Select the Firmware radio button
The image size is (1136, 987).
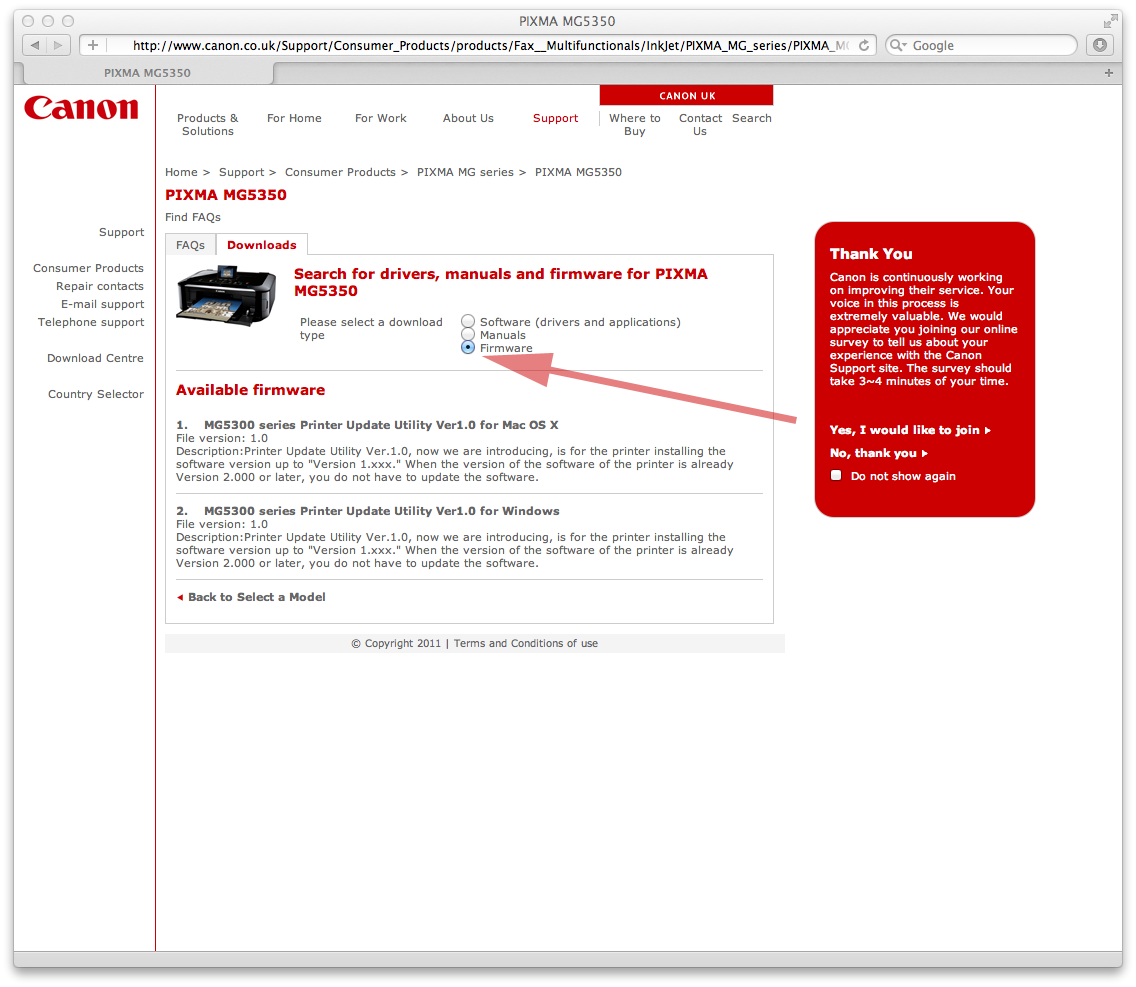(468, 348)
